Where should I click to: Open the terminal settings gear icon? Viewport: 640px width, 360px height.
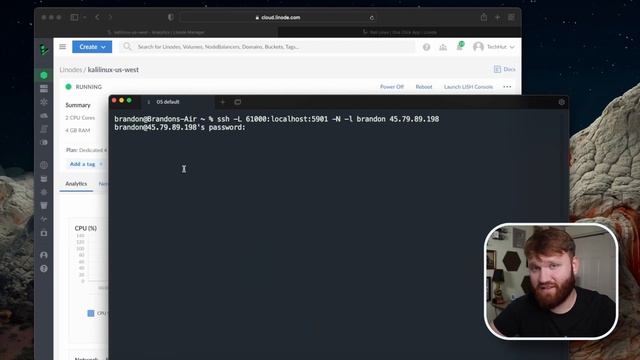click(562, 102)
